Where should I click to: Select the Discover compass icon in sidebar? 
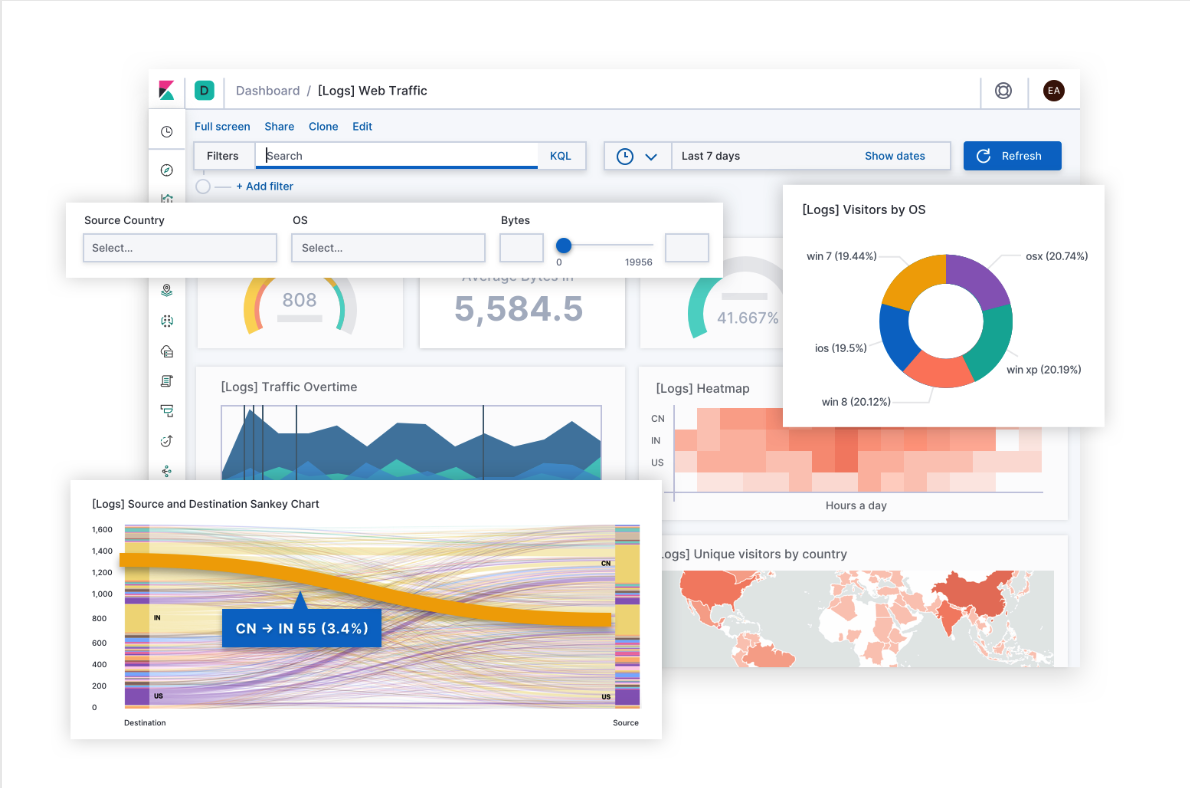point(166,170)
